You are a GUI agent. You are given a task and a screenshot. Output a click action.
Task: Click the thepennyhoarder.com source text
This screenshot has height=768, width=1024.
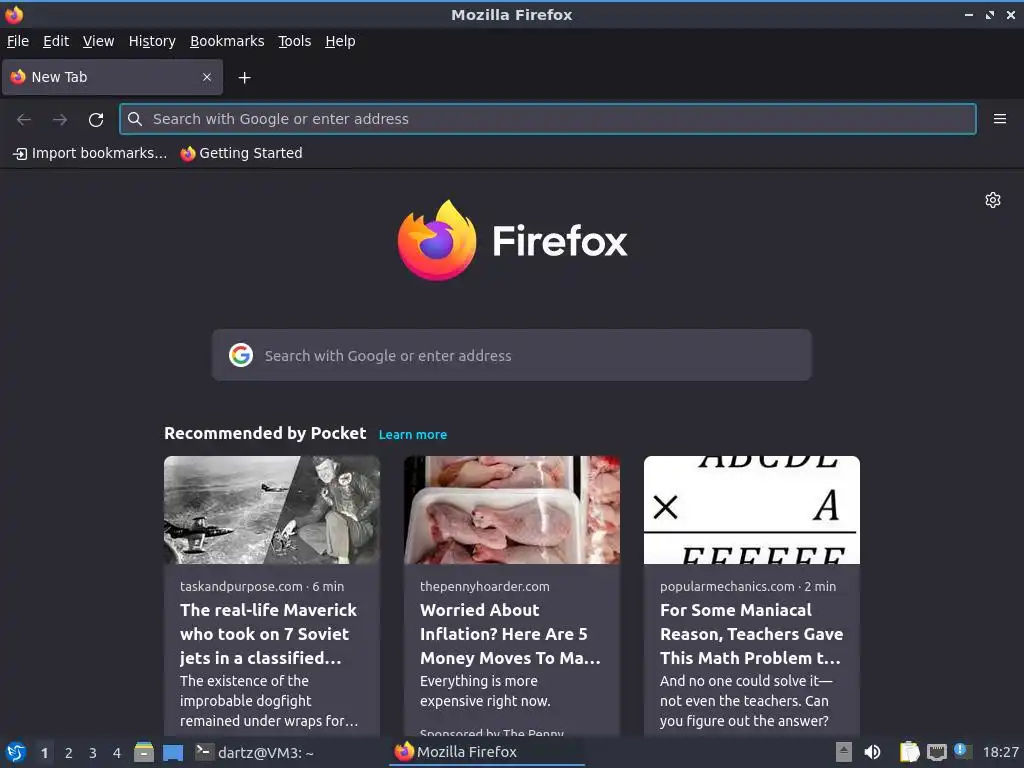(x=485, y=586)
